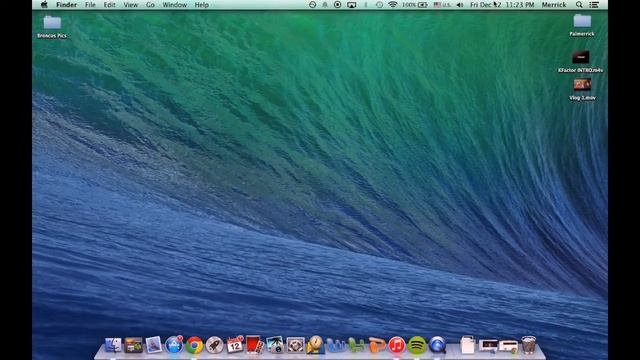The height and width of the screenshot is (360, 640).
Task: Open iTunes from the Dock
Action: click(x=396, y=345)
